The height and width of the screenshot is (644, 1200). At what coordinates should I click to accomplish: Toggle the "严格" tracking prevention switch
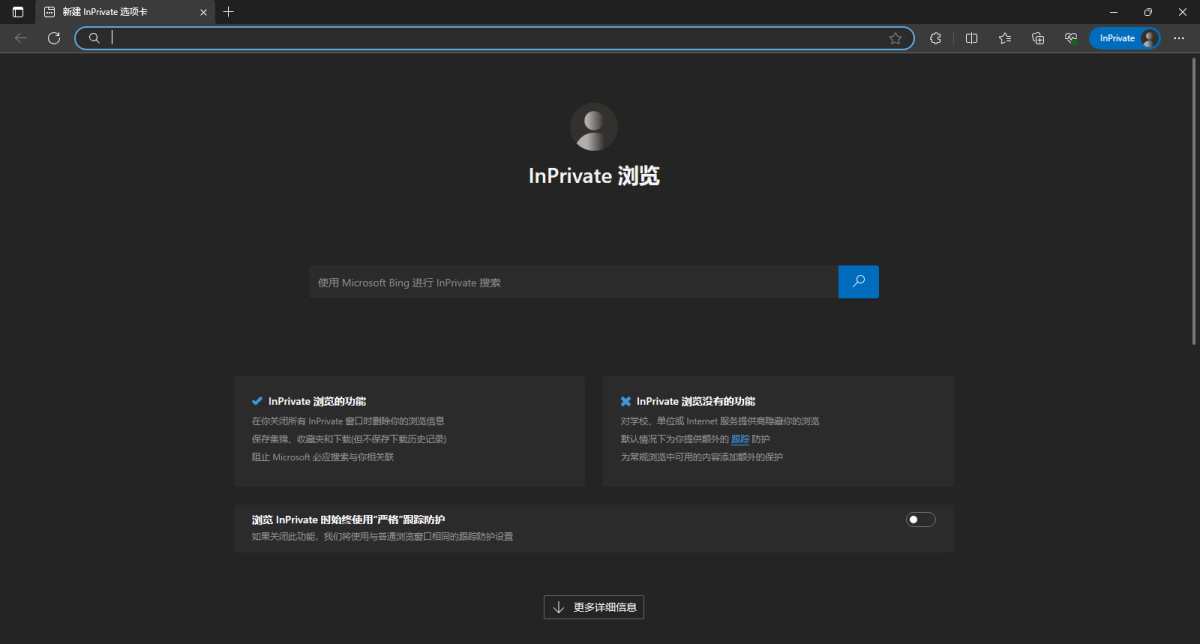tap(920, 519)
